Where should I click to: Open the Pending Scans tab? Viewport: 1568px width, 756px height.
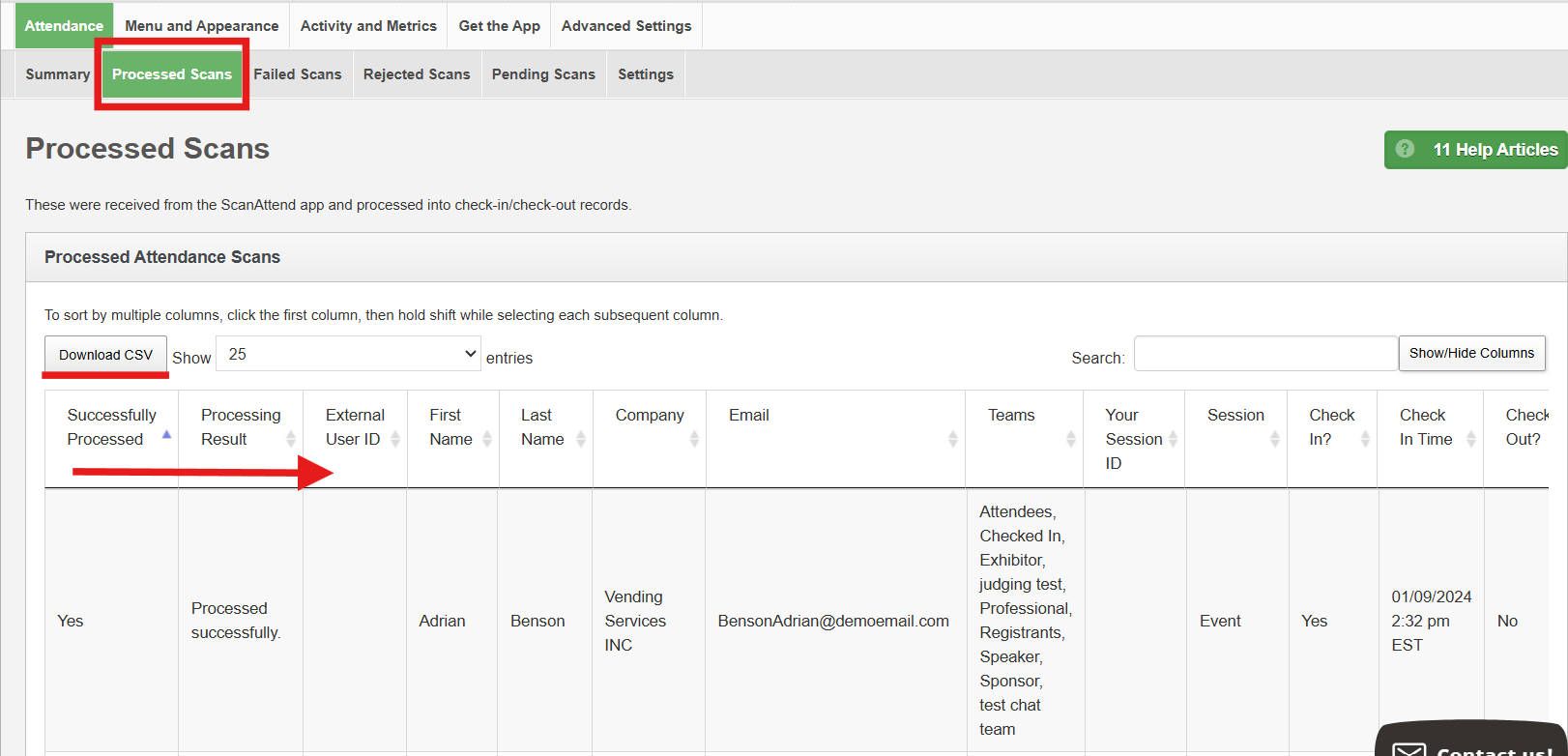[543, 74]
